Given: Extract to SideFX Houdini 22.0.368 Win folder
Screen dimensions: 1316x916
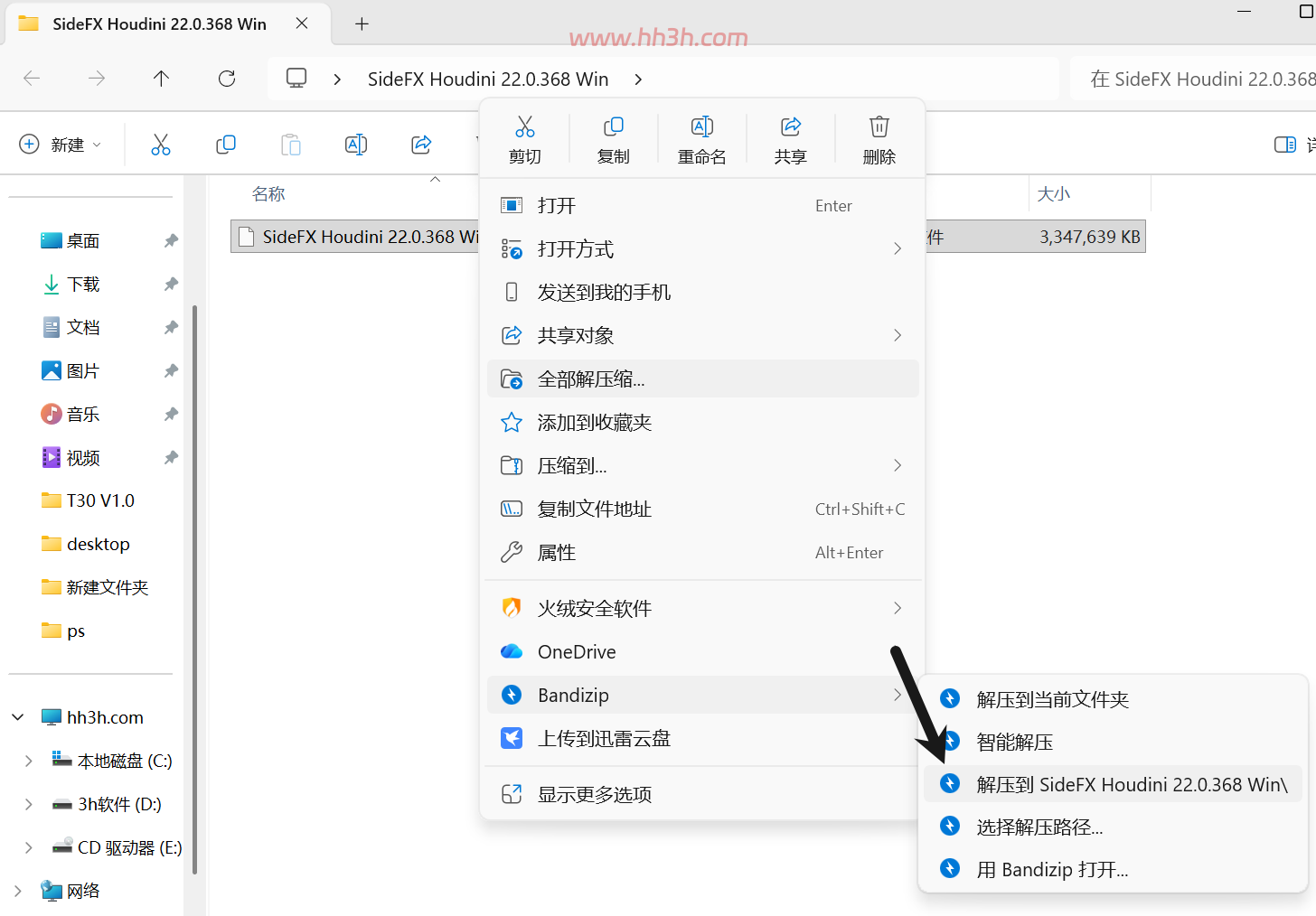Looking at the screenshot, I should [x=1113, y=784].
